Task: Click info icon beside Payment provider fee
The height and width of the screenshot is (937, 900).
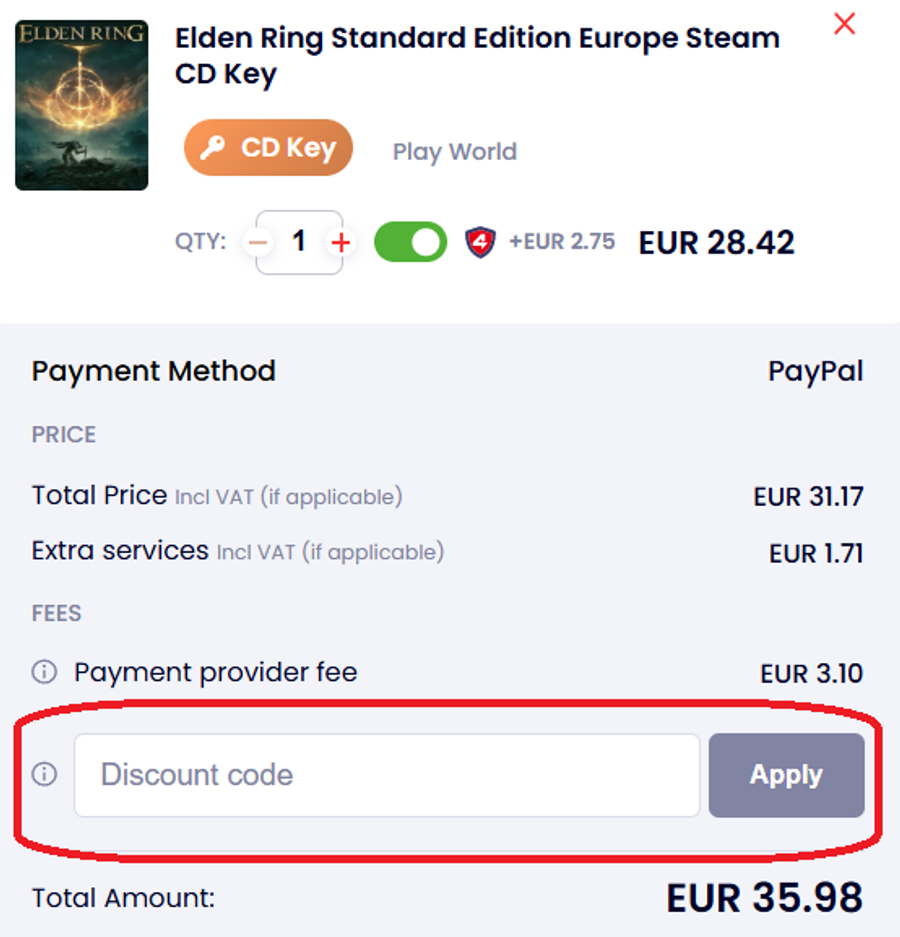Action: (44, 672)
